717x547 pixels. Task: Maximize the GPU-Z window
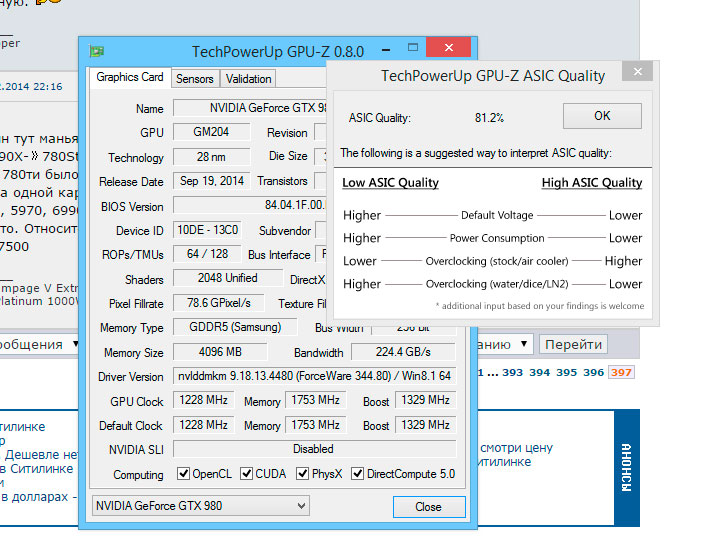click(x=413, y=48)
